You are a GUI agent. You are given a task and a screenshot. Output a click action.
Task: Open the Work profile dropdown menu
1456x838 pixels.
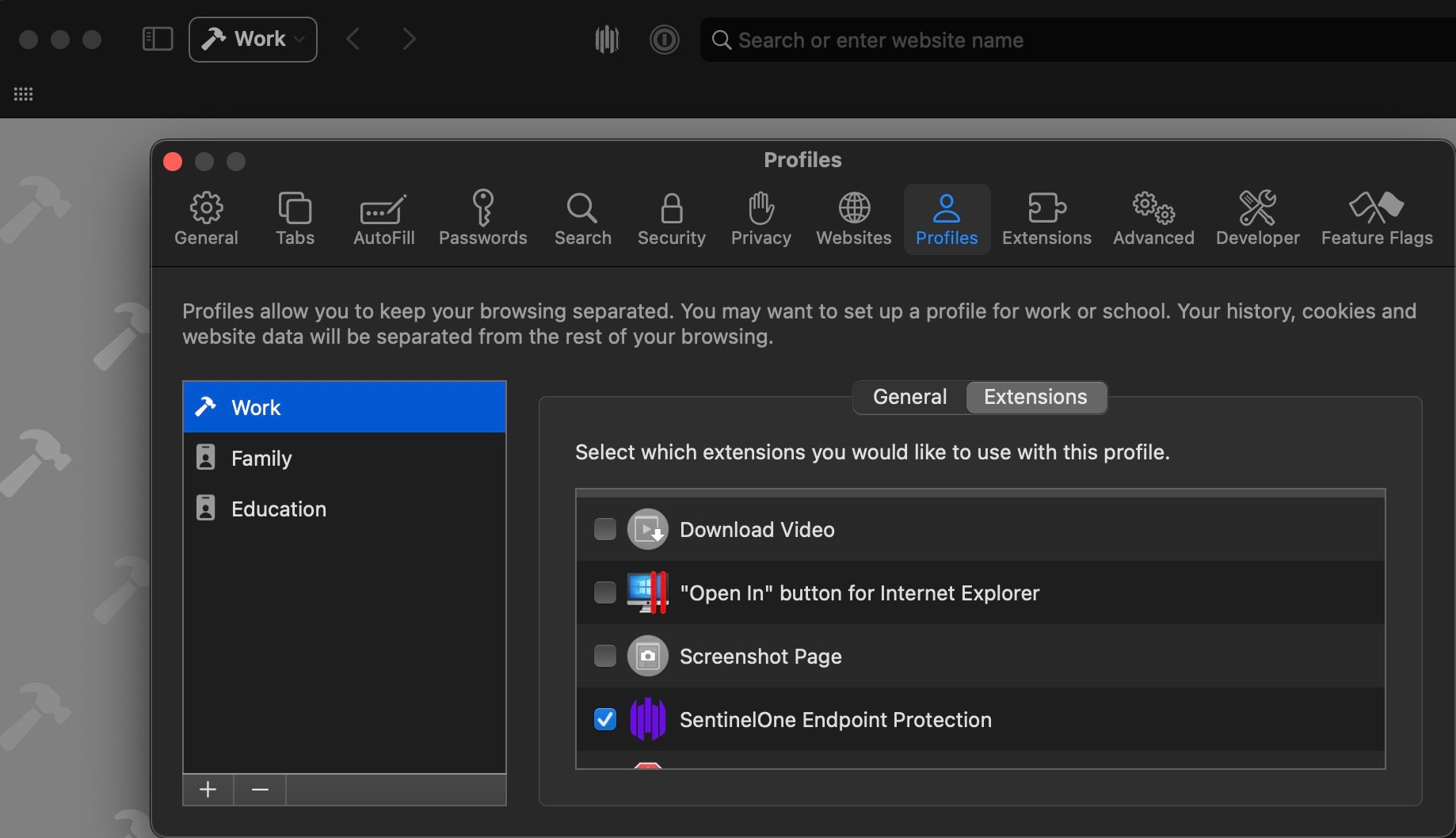[x=253, y=40]
